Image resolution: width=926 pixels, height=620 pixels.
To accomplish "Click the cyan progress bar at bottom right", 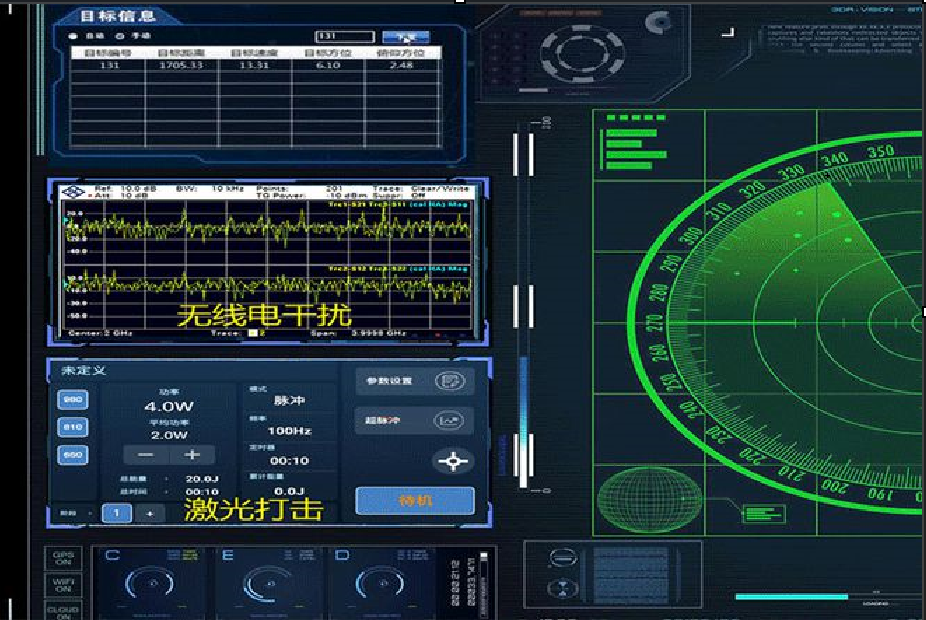I will coord(791,597).
